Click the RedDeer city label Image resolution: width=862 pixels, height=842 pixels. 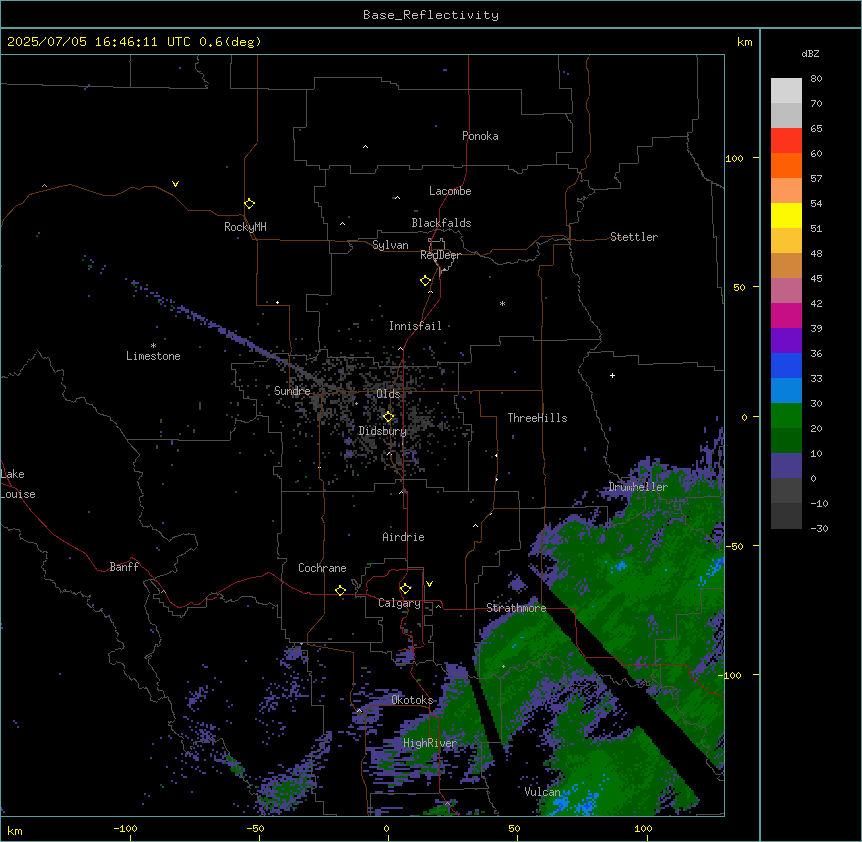(440, 255)
